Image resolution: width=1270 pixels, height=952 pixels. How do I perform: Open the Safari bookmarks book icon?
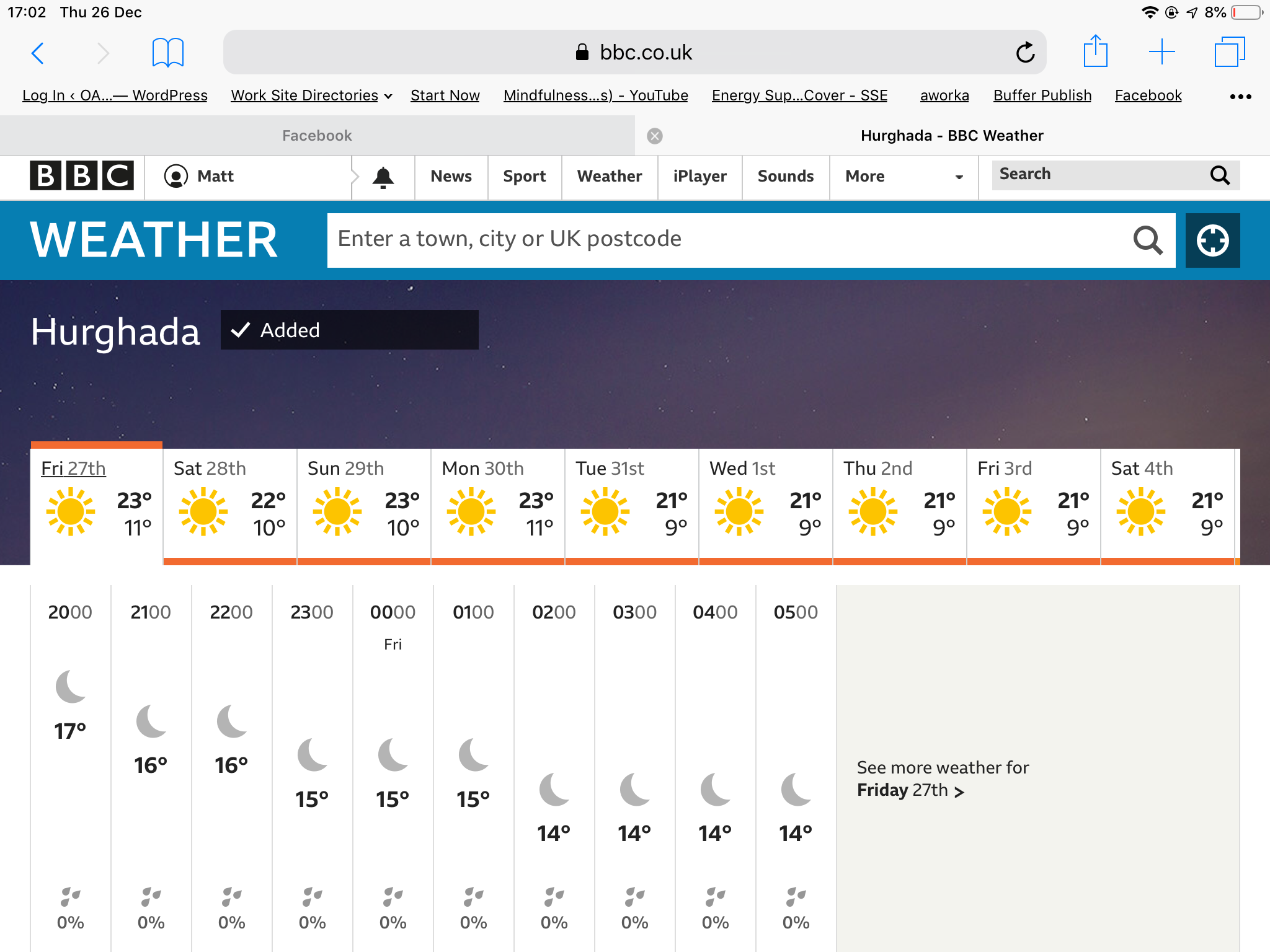click(x=167, y=53)
